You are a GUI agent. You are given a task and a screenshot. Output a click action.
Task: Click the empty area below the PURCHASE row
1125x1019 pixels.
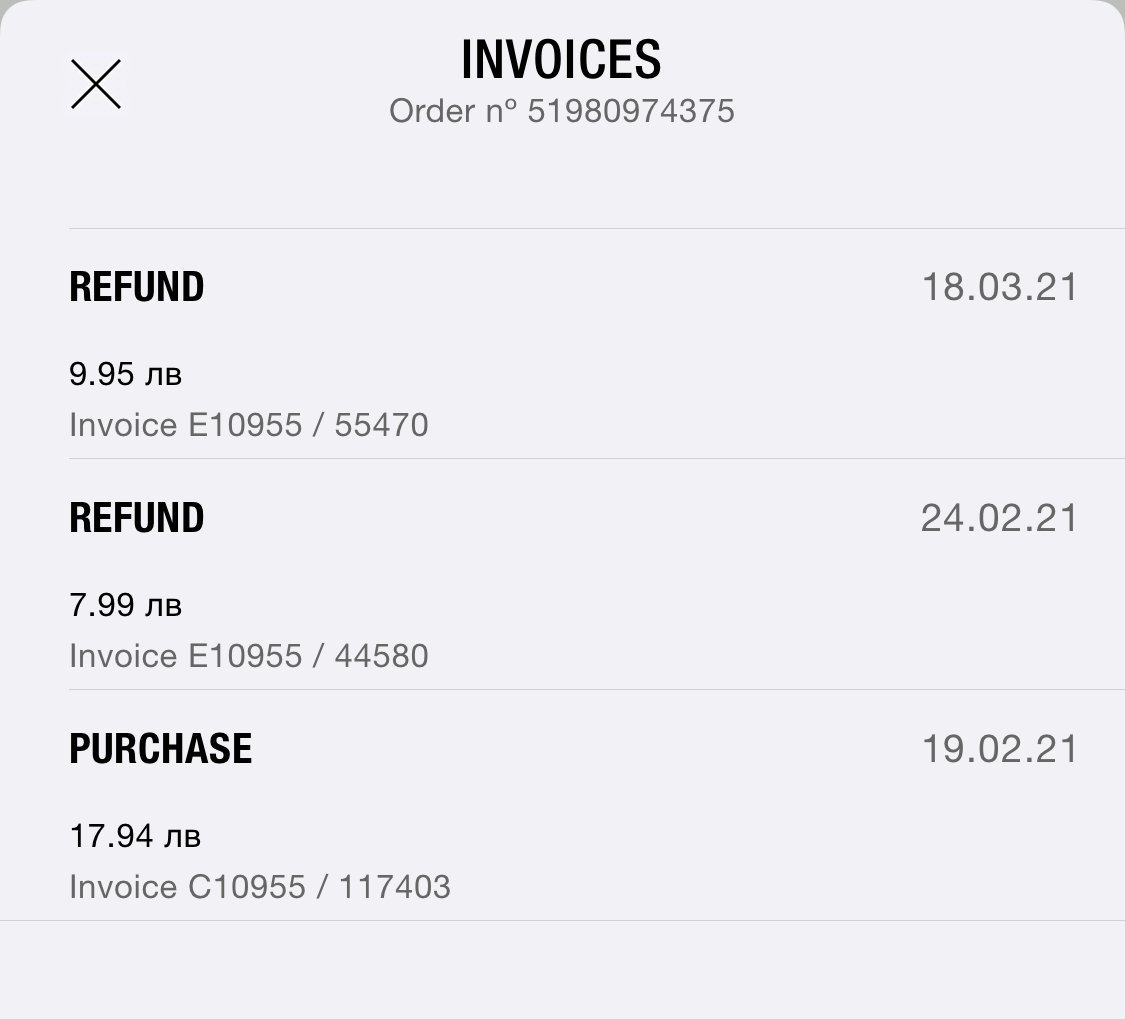[x=561, y=968]
